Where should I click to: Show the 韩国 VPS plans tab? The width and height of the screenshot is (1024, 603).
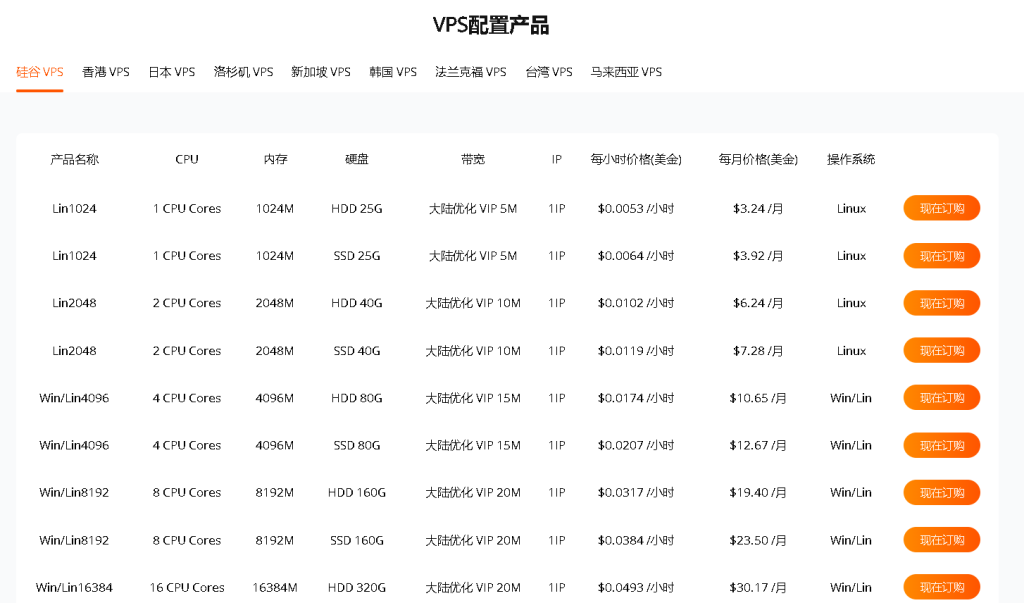[x=392, y=72]
